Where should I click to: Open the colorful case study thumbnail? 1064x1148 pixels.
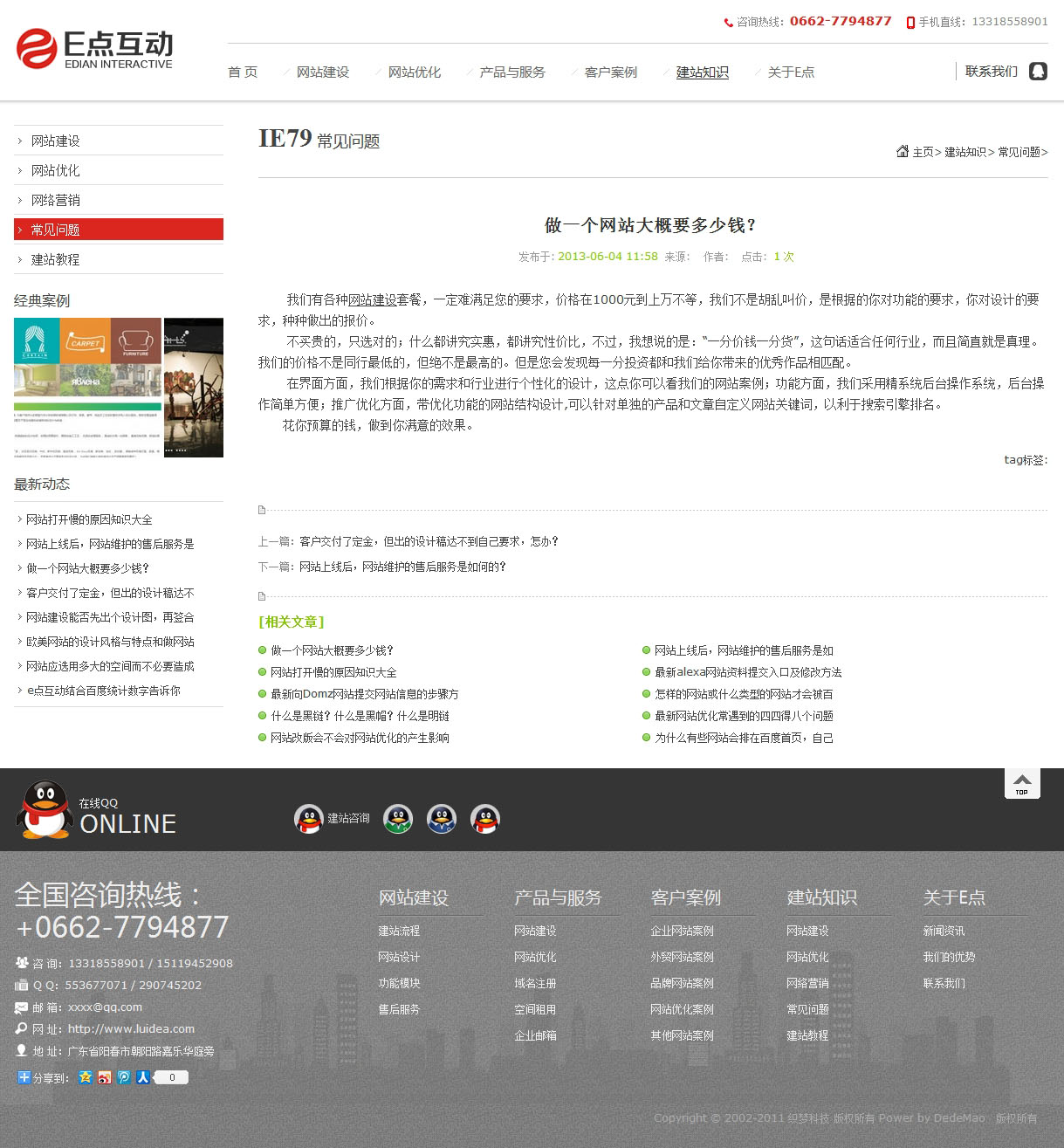click(x=87, y=387)
